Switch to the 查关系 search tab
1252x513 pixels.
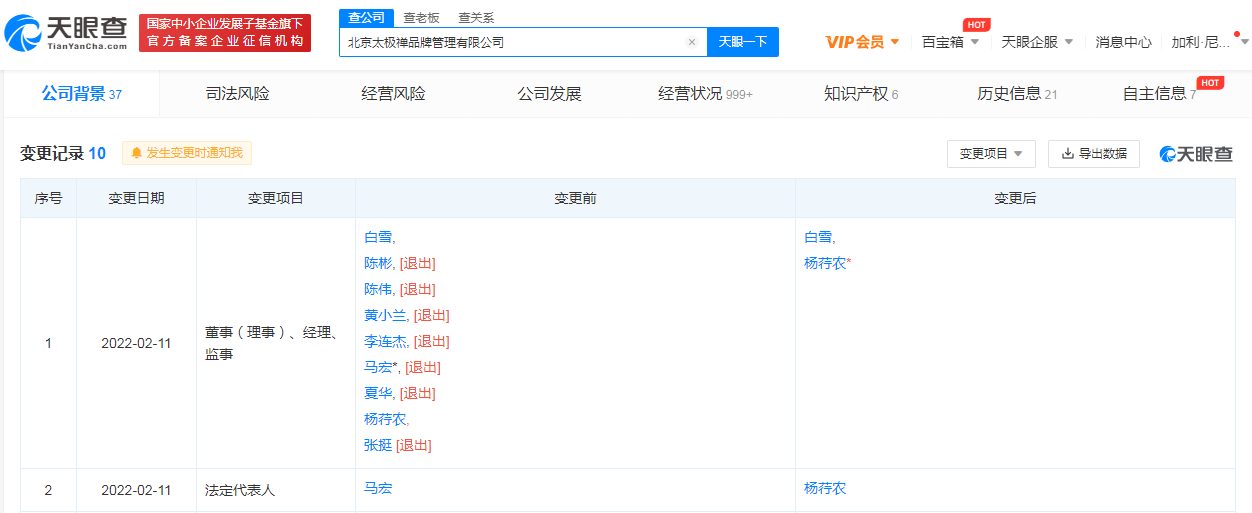[475, 18]
